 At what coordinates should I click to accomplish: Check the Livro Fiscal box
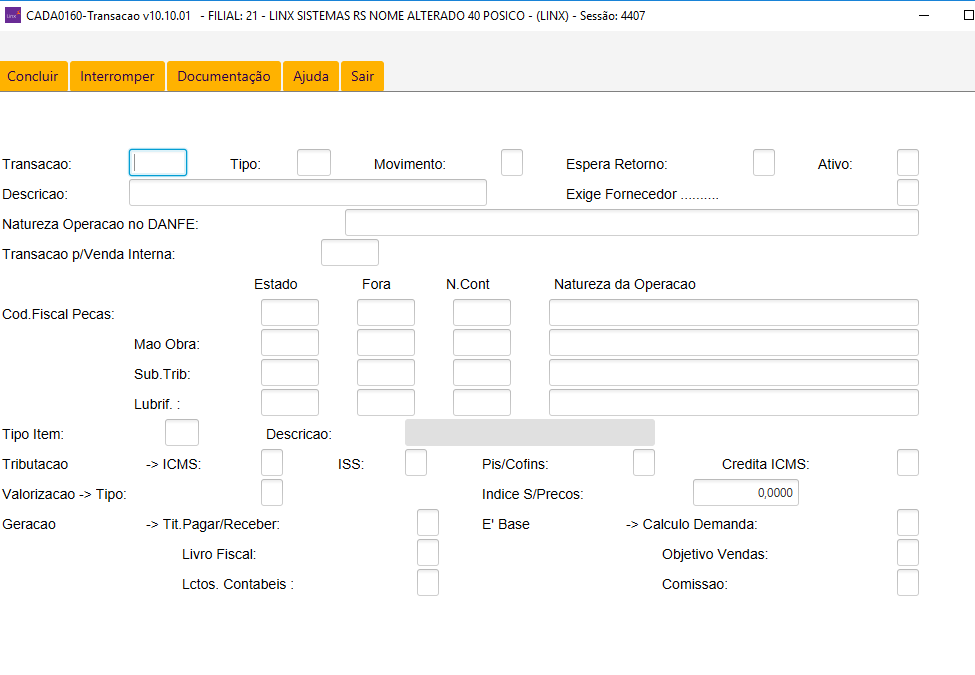coord(428,553)
